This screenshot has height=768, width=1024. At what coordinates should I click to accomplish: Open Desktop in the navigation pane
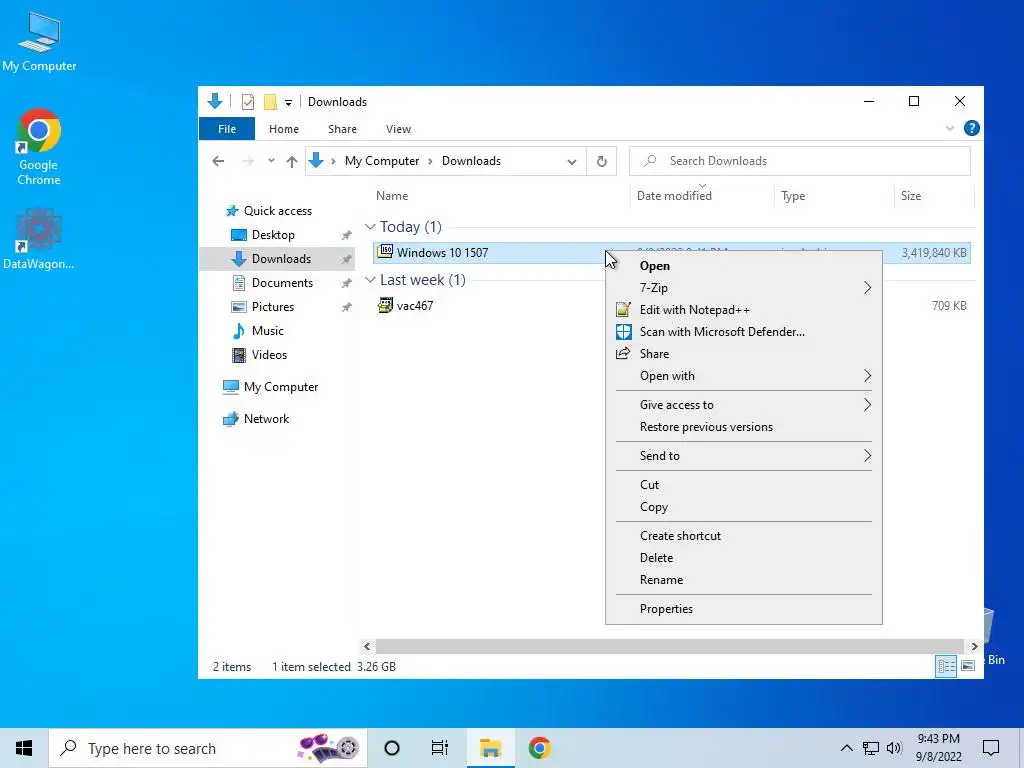point(273,234)
